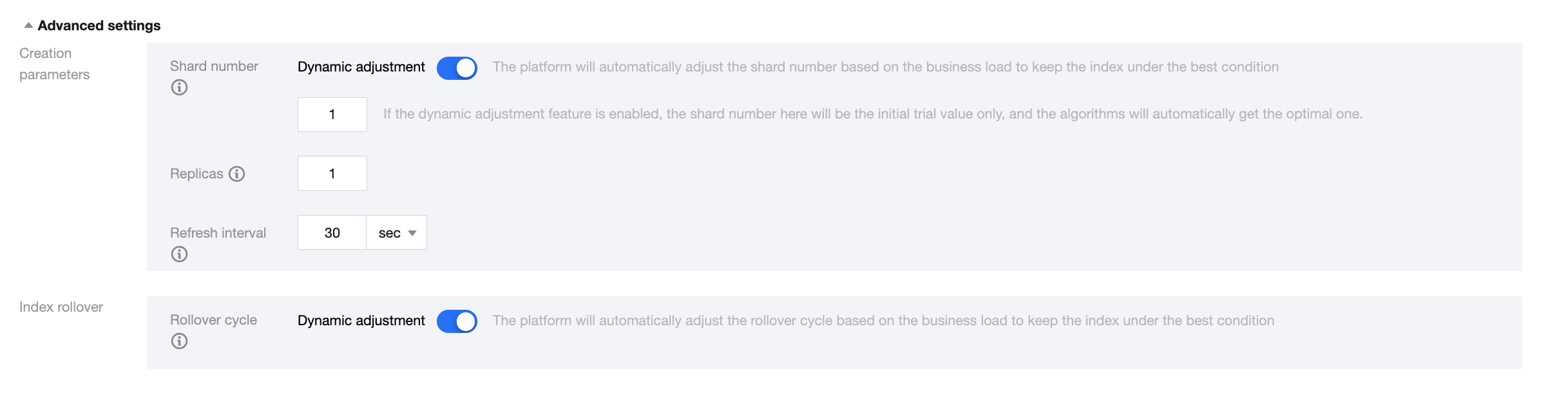The width and height of the screenshot is (1568, 407).
Task: Click the info icon under Shard number
Action: [x=179, y=88]
